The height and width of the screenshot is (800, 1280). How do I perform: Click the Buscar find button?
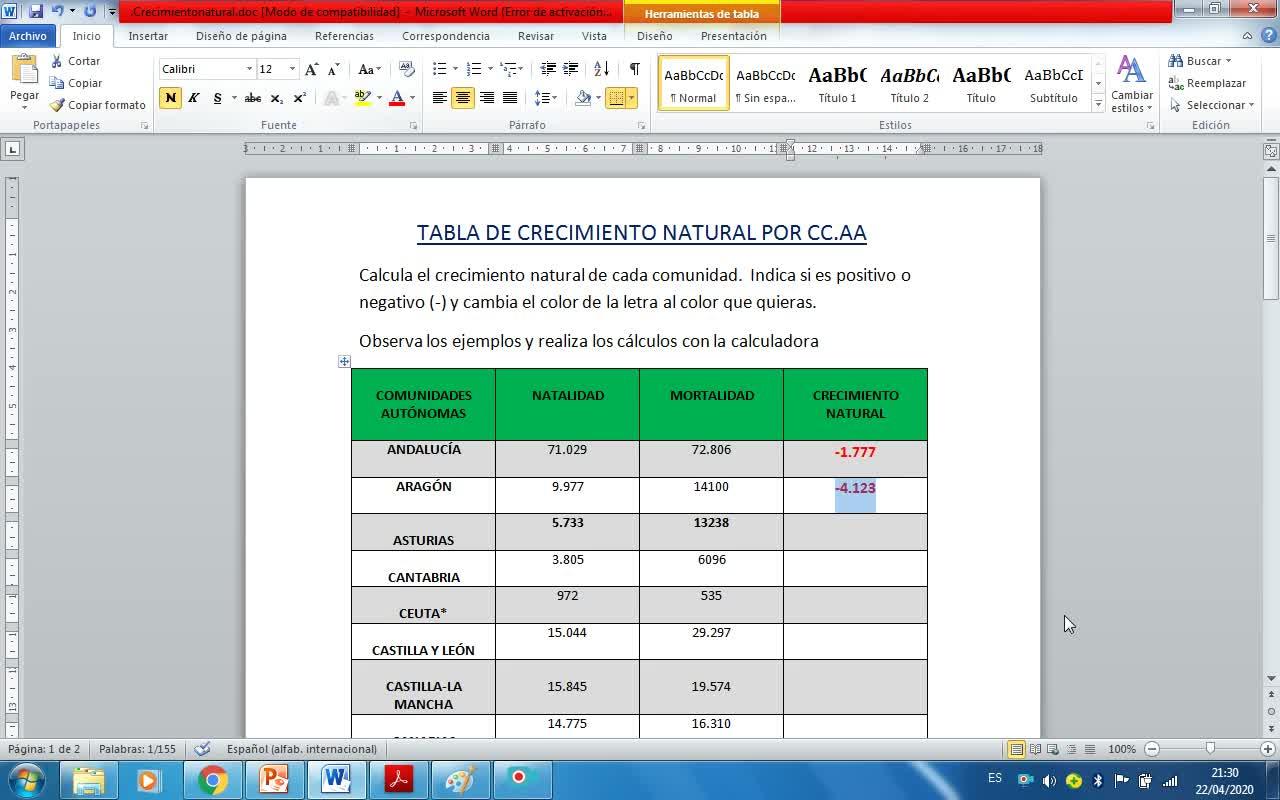pyautogui.click(x=1200, y=61)
